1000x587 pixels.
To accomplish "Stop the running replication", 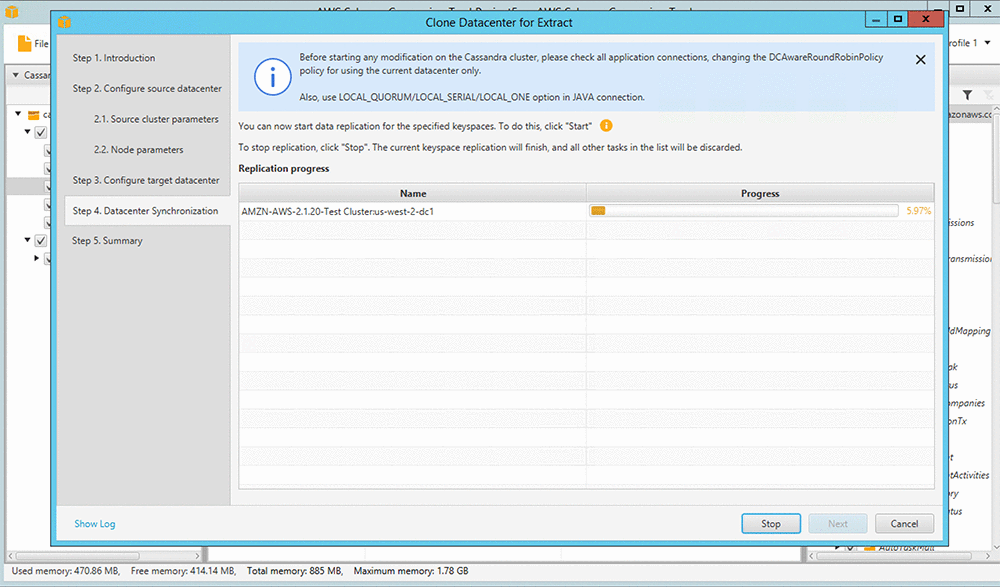I will click(770, 523).
